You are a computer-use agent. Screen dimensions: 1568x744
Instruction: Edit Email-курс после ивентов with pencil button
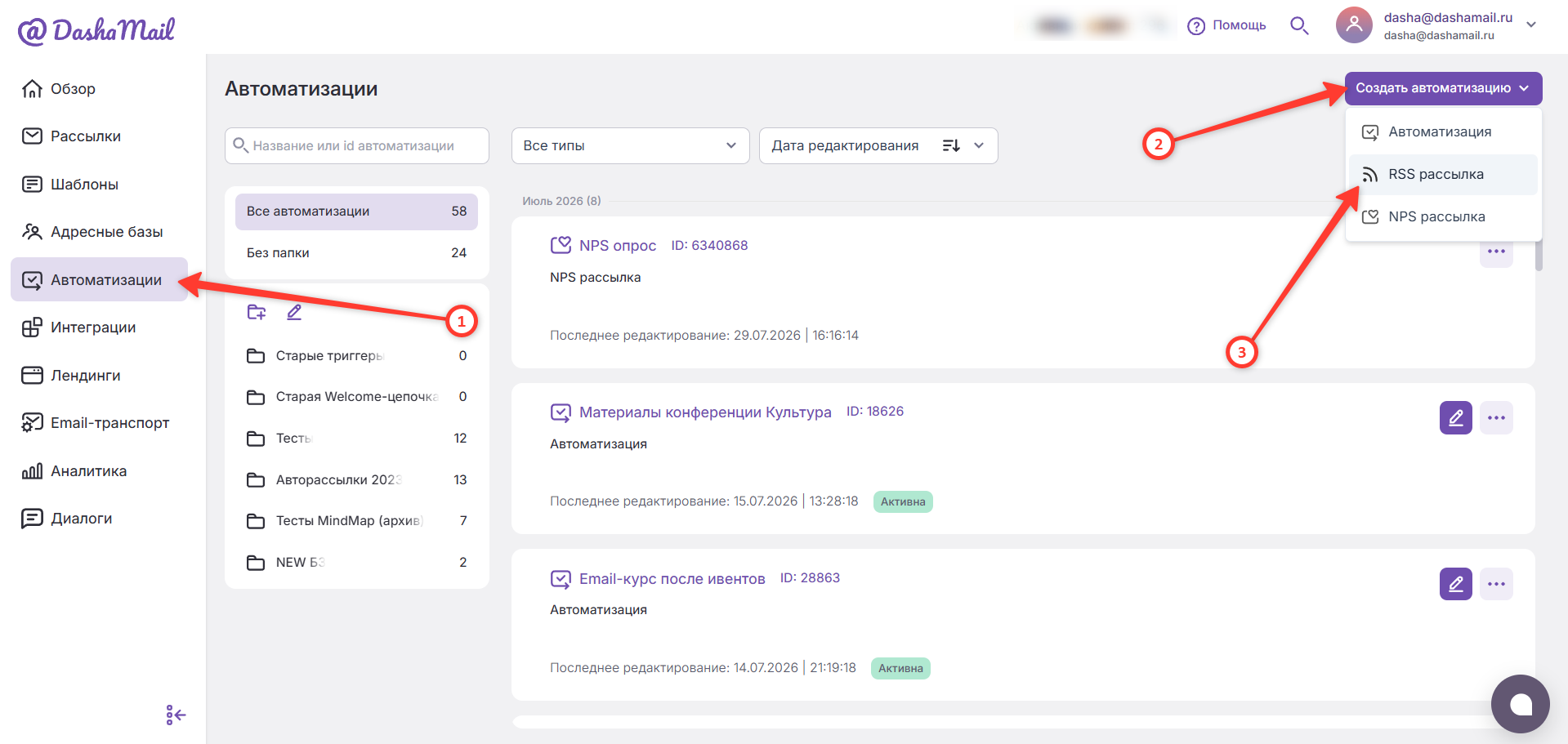tap(1456, 584)
